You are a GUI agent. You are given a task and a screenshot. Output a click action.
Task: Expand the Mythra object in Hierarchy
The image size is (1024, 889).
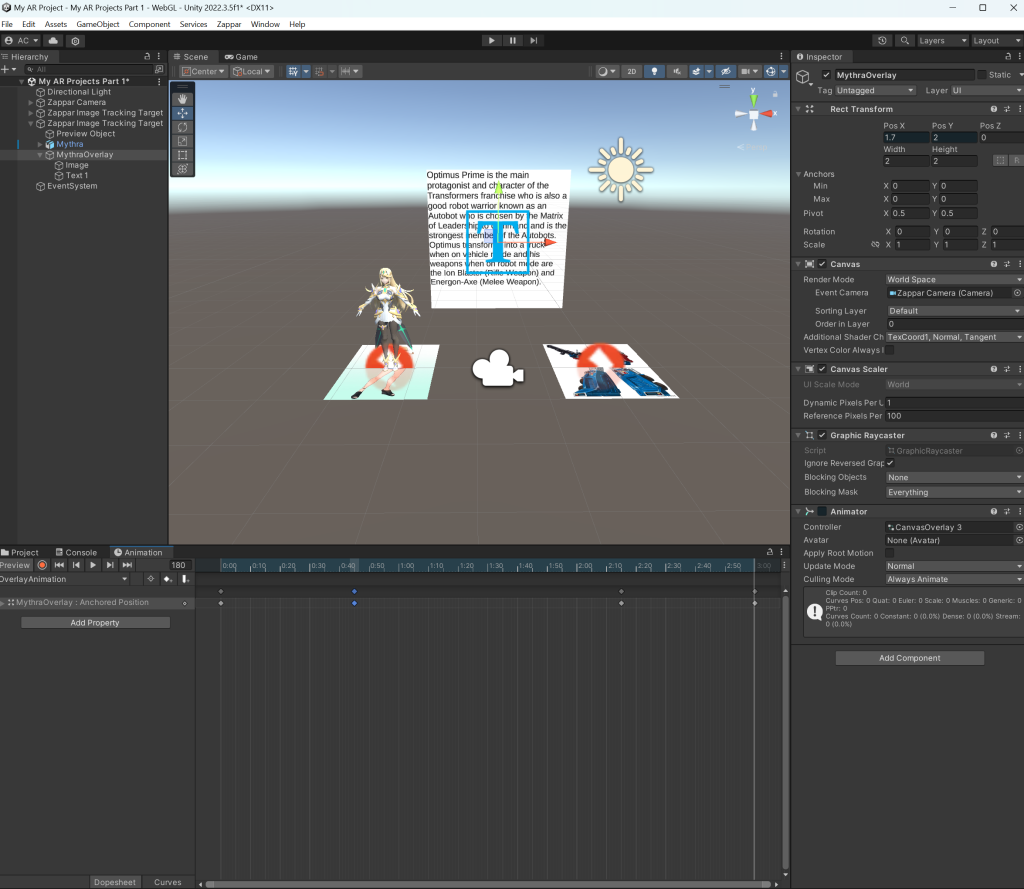[40, 144]
